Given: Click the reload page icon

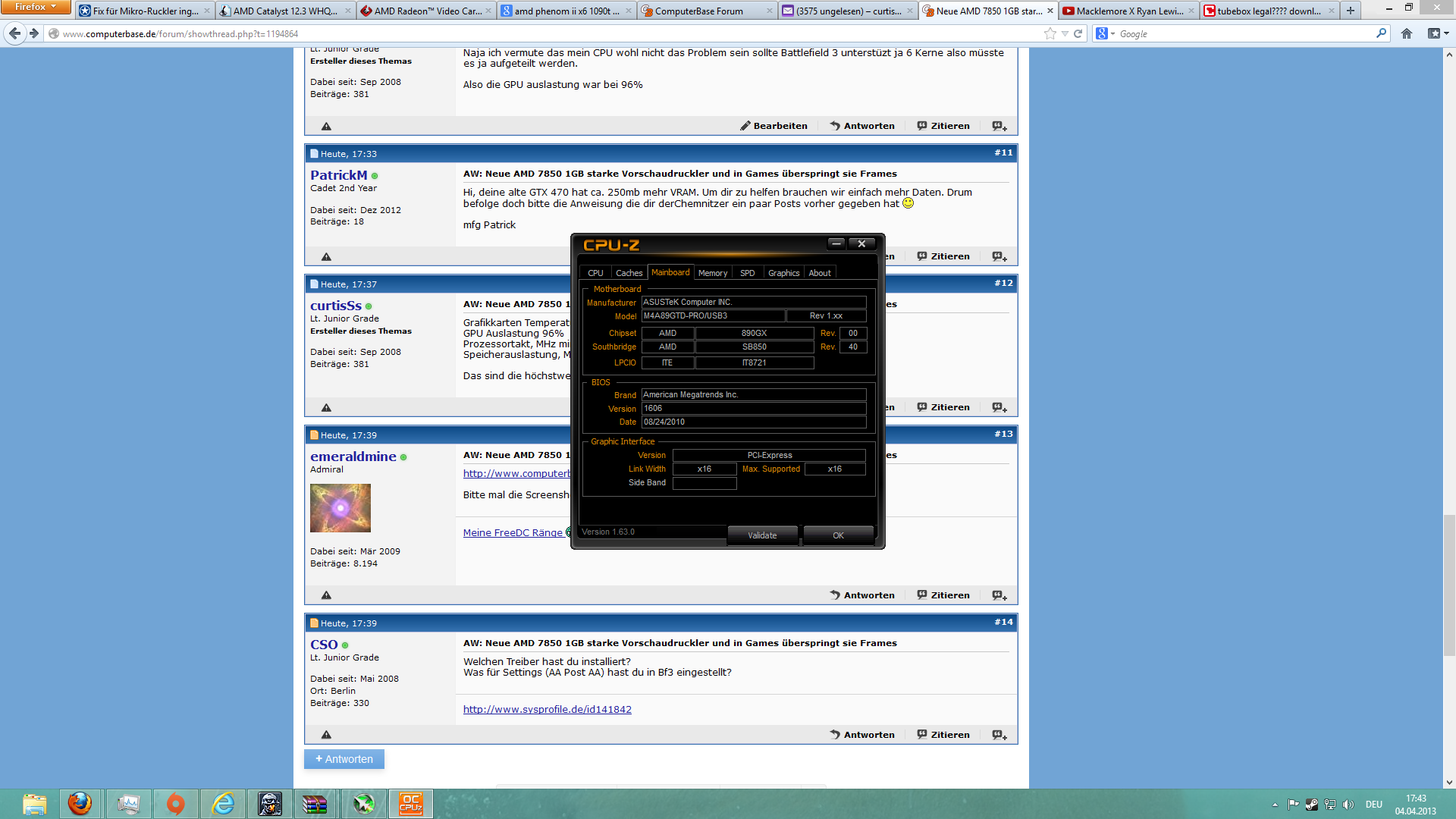Looking at the screenshot, I should pos(1078,33).
